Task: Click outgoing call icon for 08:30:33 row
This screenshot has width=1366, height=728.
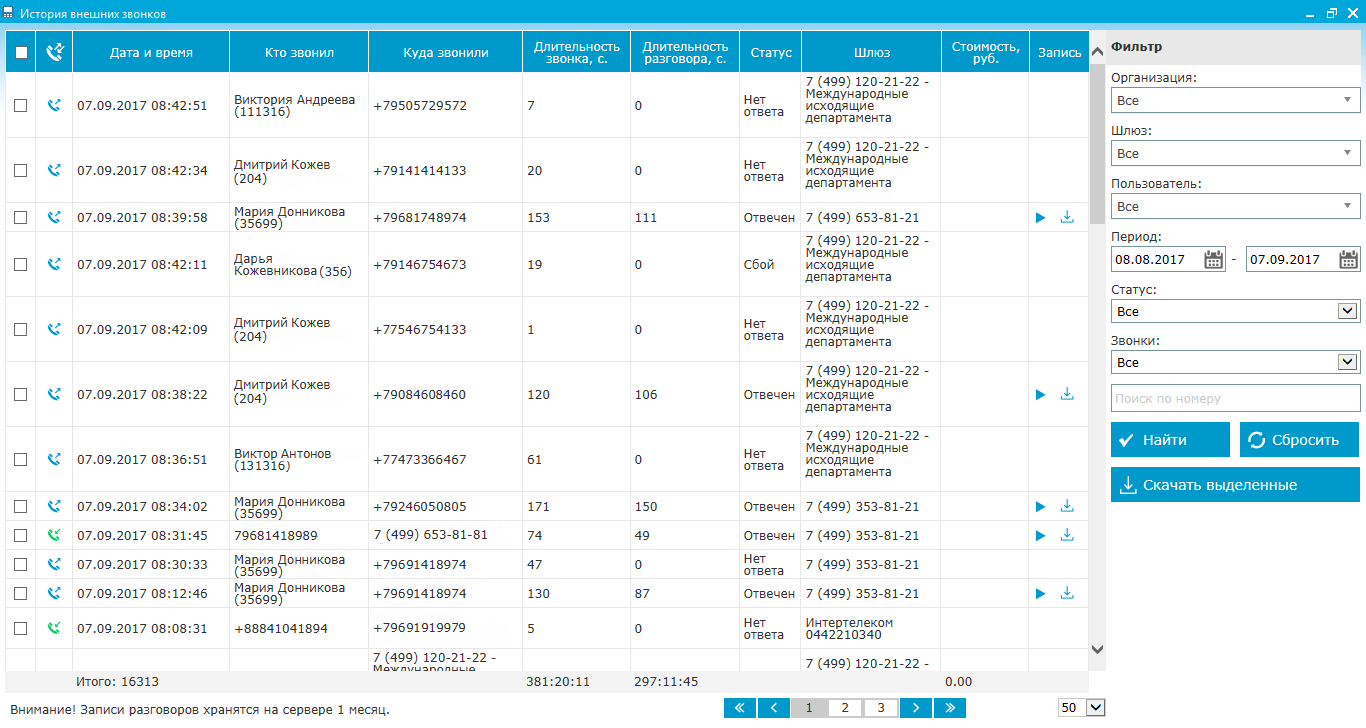Action: pyautogui.click(x=54, y=564)
